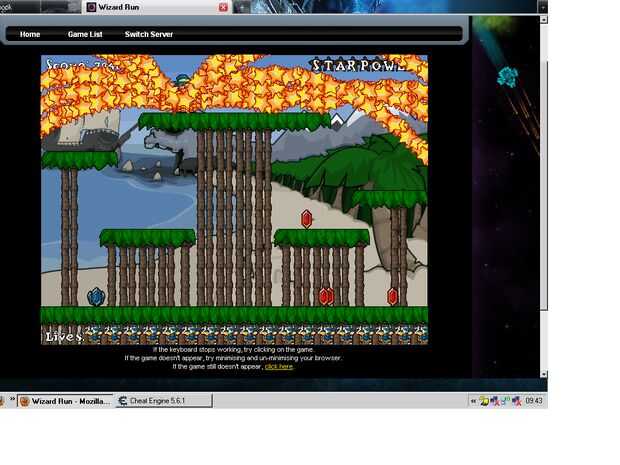Click the scrollbar up arrow

click(x=544, y=19)
